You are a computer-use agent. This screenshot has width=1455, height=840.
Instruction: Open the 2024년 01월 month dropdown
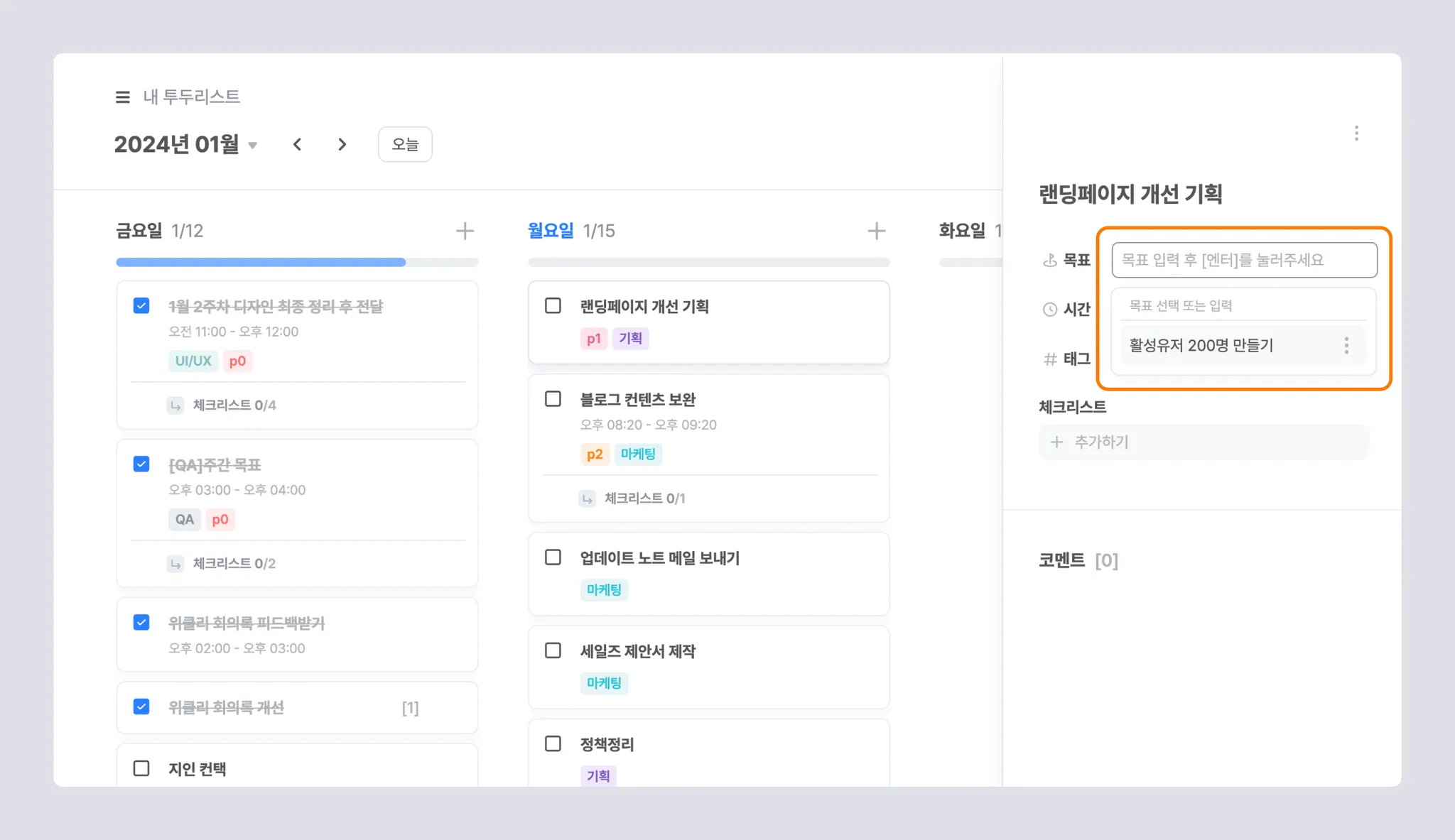pyautogui.click(x=252, y=146)
